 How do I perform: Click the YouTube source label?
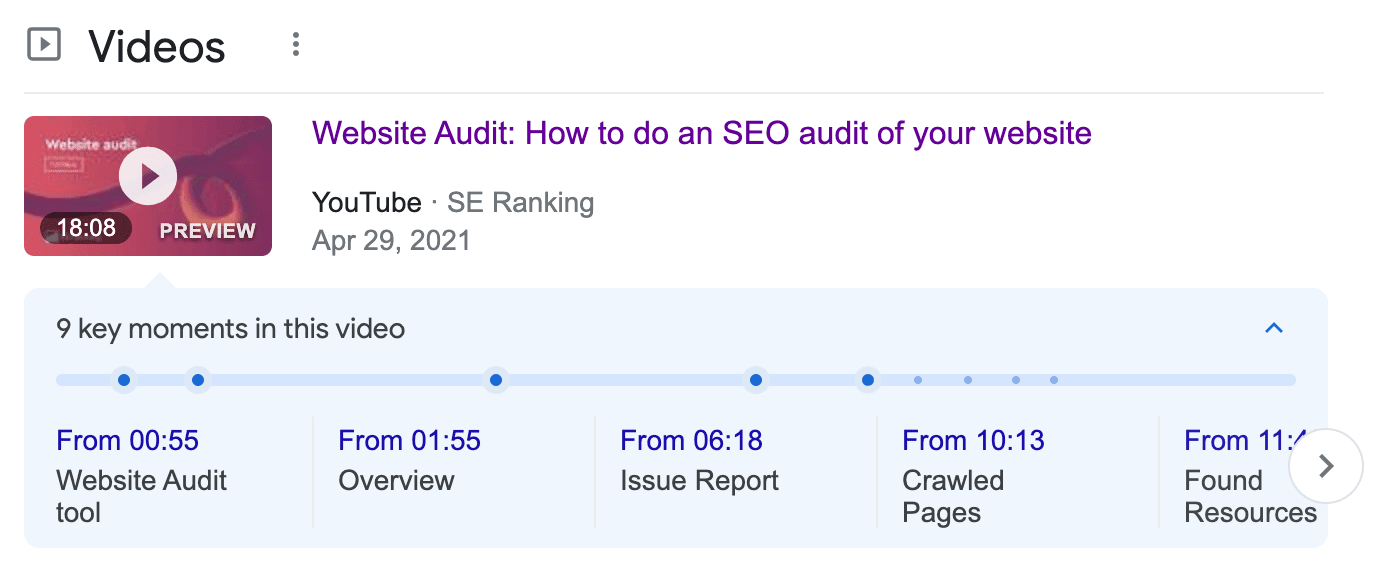tap(367, 203)
